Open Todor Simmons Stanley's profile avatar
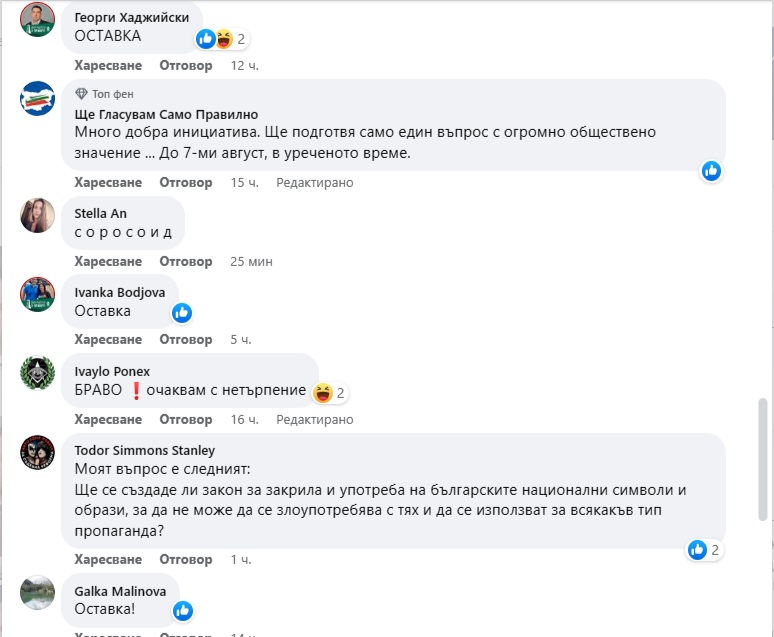 coord(38,451)
